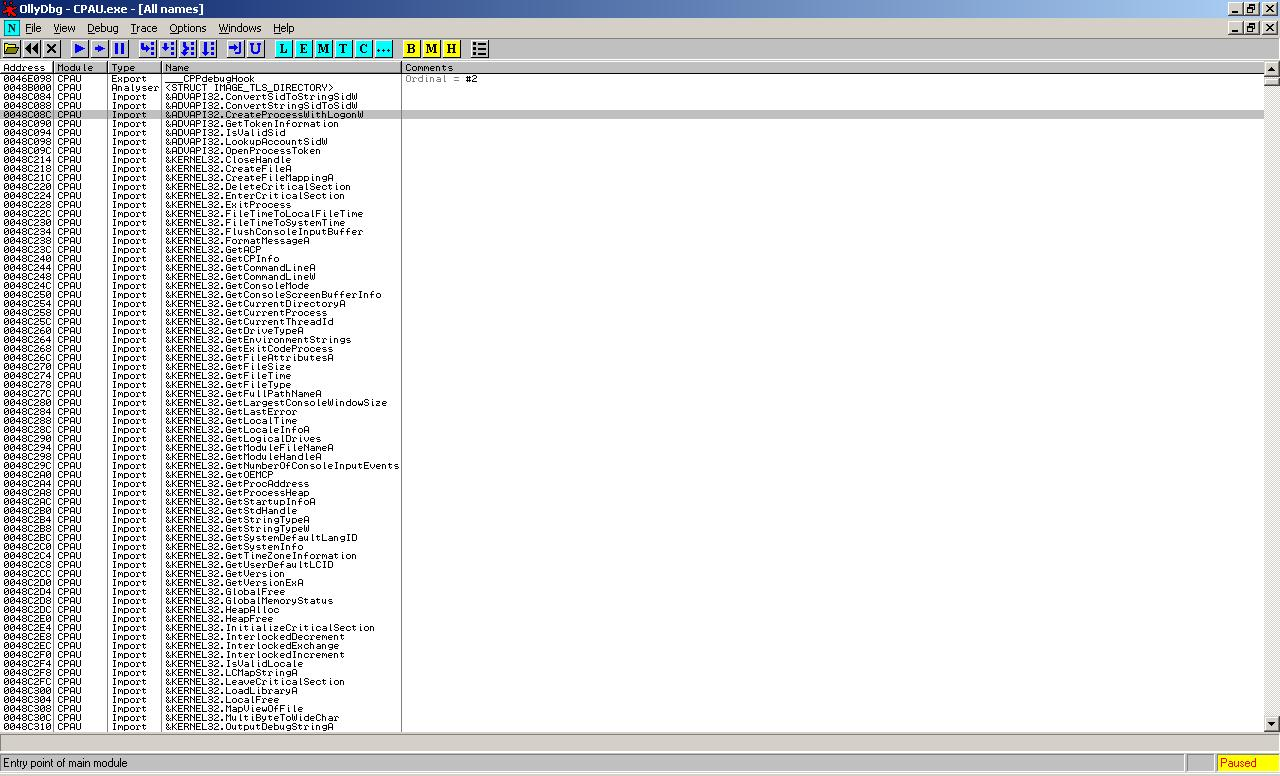This screenshot has height=776, width=1280.
Task: Select KERNEL32.CreateFileMappingA row
Action: [632, 178]
